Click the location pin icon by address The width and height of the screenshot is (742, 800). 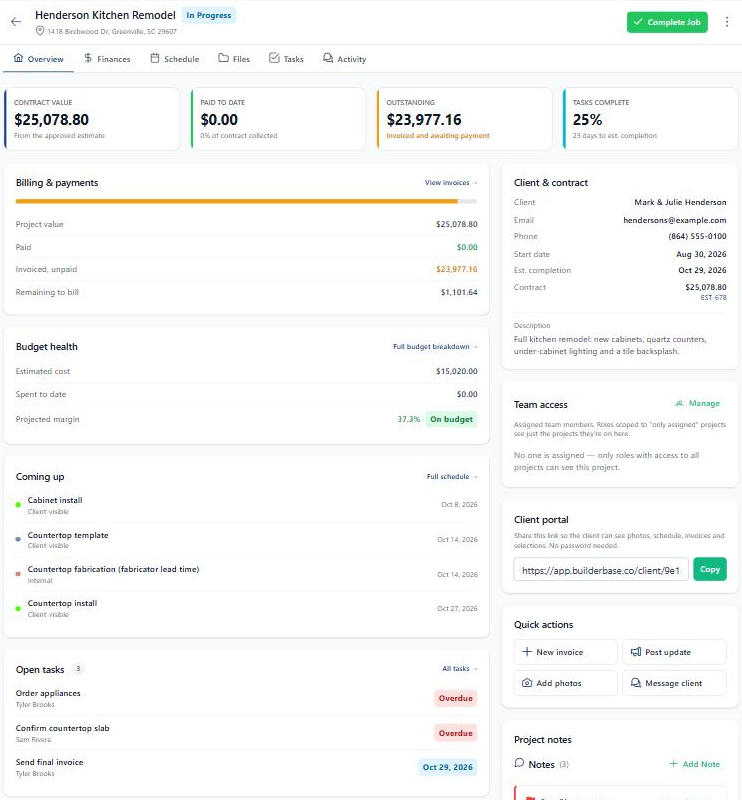(40, 31)
